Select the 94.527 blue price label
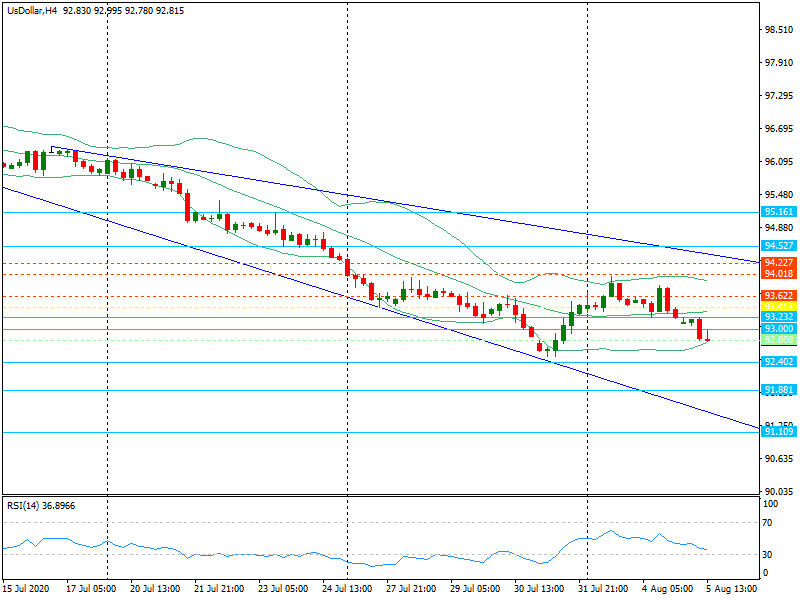800x600 pixels. pyautogui.click(x=778, y=245)
